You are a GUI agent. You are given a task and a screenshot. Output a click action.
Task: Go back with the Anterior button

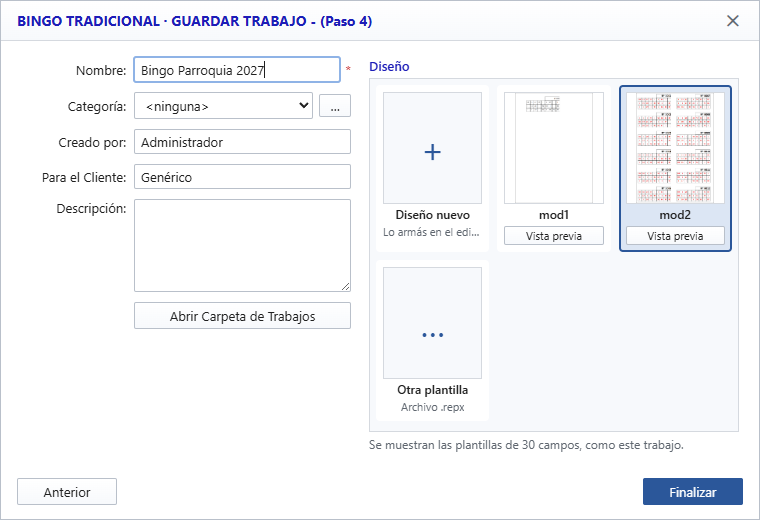tap(67, 492)
